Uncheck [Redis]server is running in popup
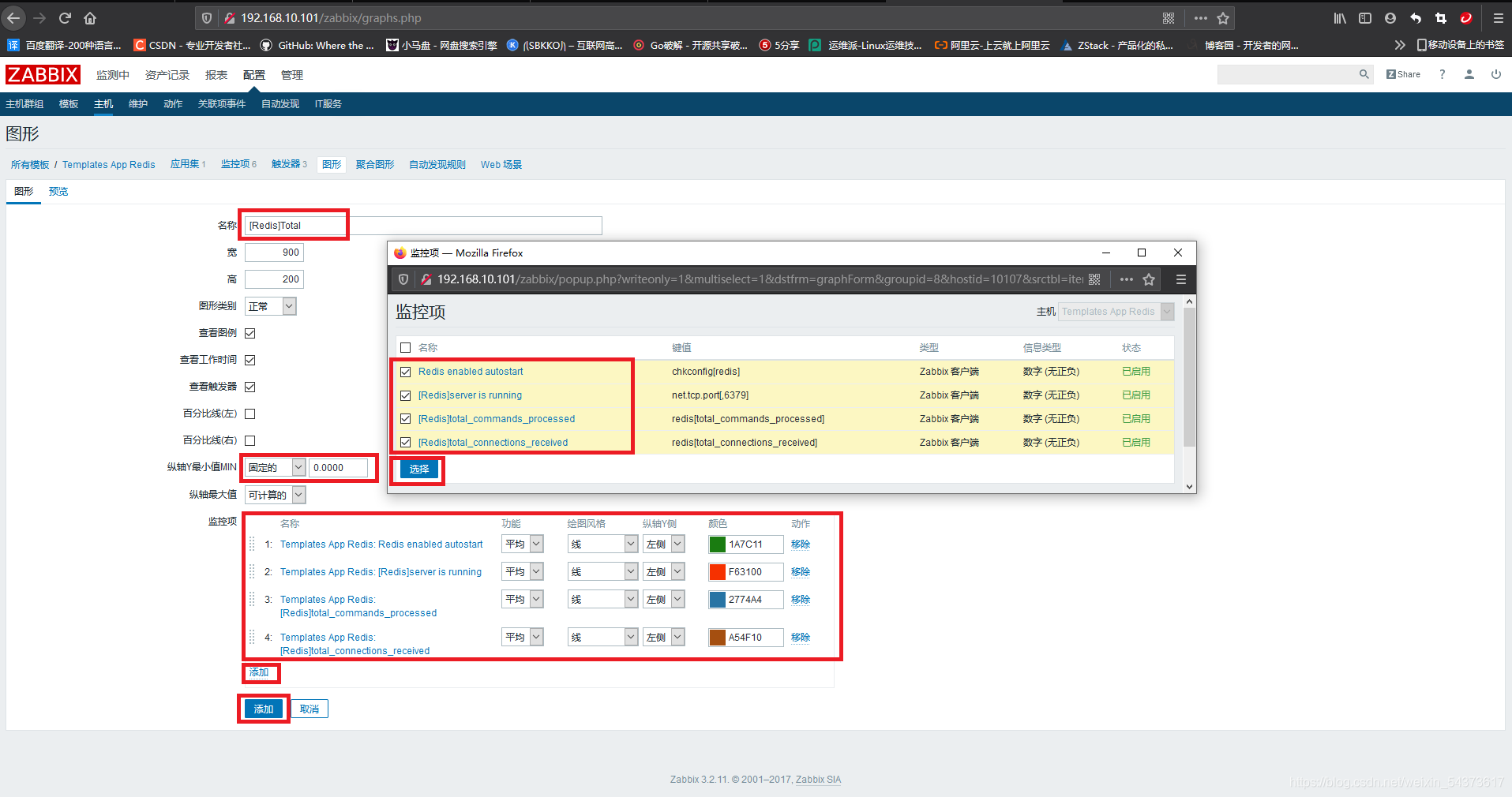The width and height of the screenshot is (1512, 797). [406, 395]
